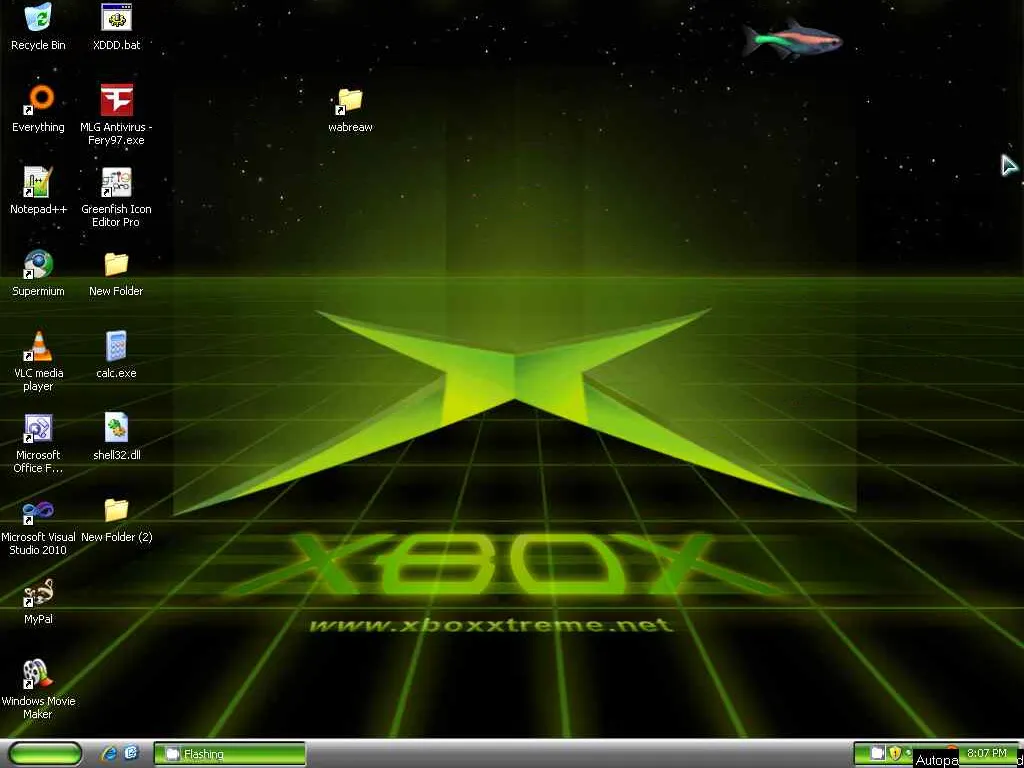Select MLG Antivirus - Fery97.exe icon
Screen dimensions: 1024x768
pyautogui.click(x=116, y=99)
